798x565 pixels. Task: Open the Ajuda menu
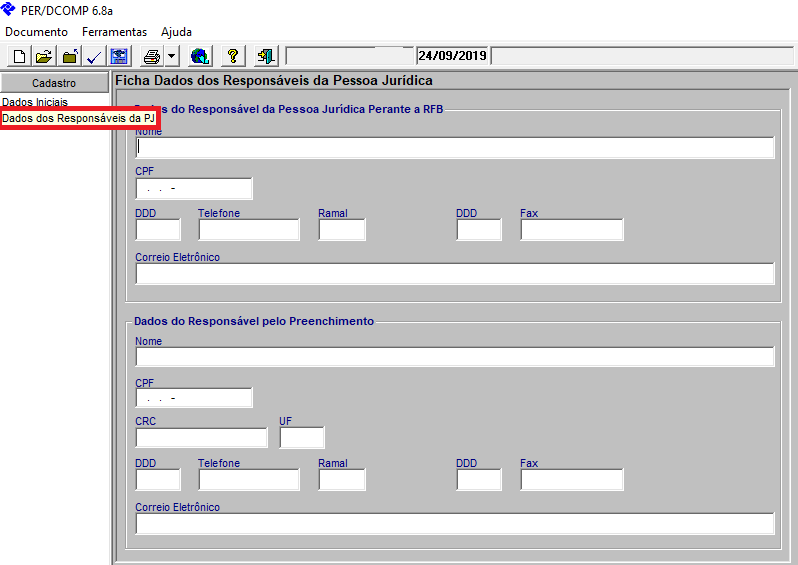coord(176,32)
